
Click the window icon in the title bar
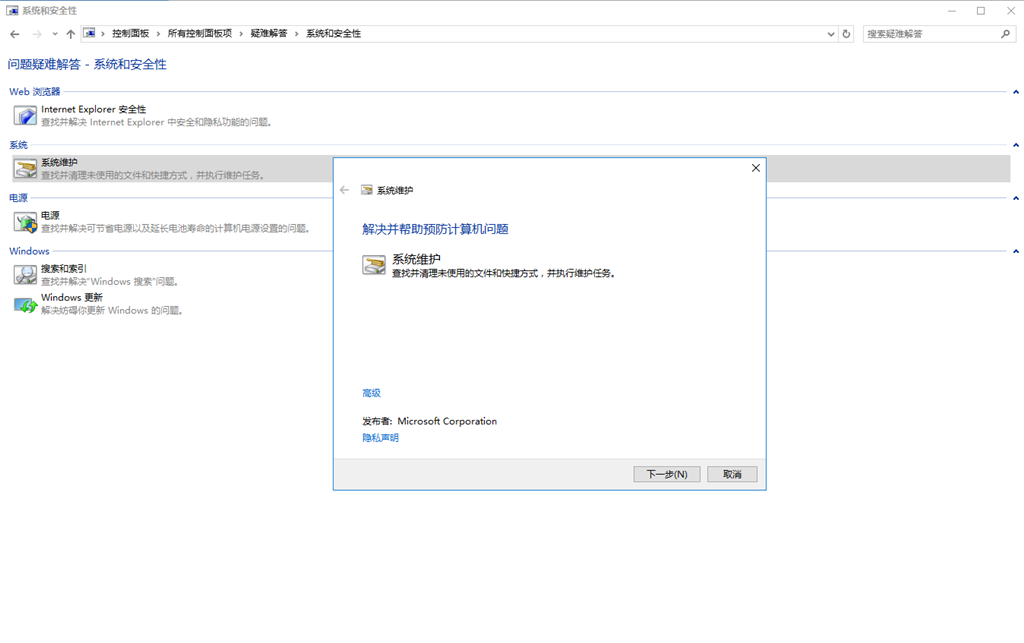(12, 10)
